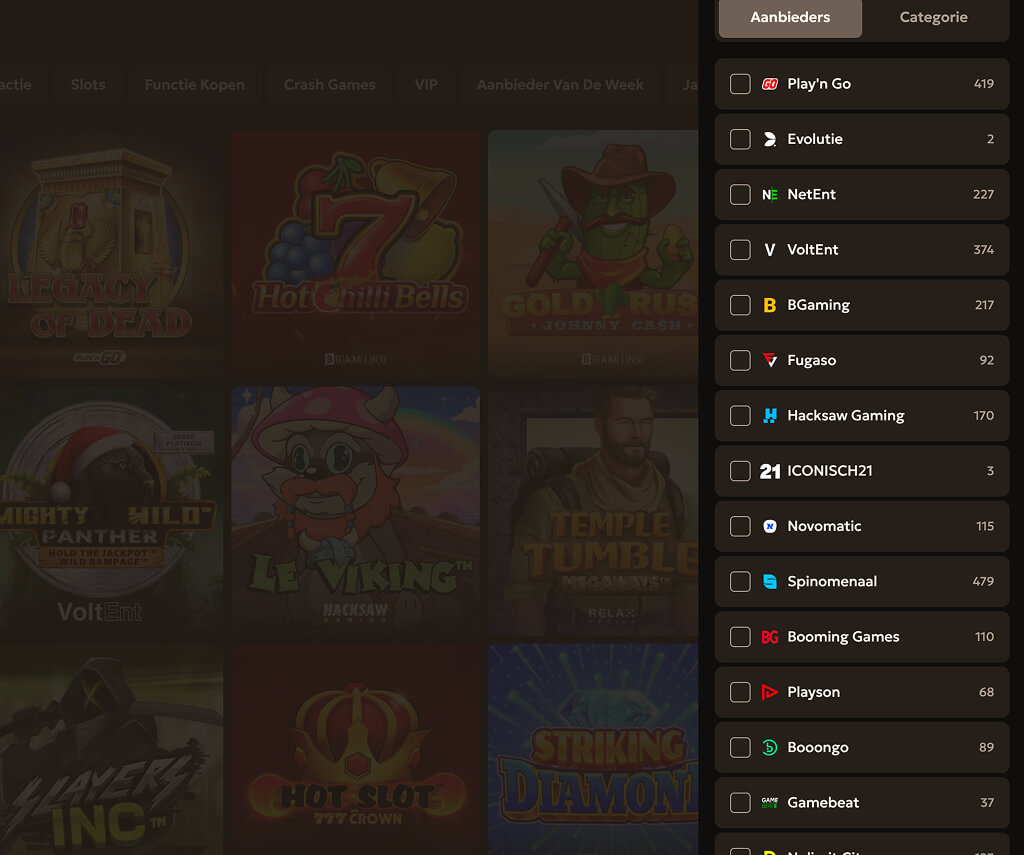Open the Striking Diamond game thumbnail
This screenshot has height=855, width=1024.
click(x=593, y=749)
